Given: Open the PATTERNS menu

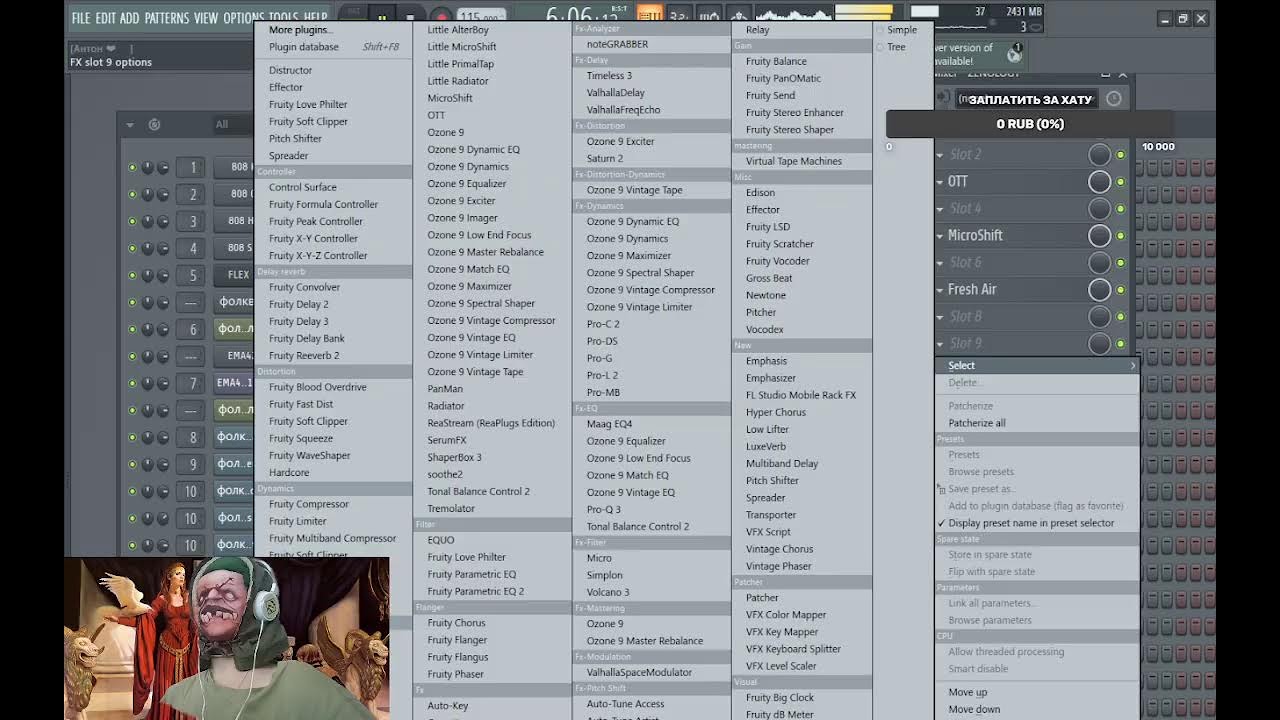Looking at the screenshot, I should point(167,18).
